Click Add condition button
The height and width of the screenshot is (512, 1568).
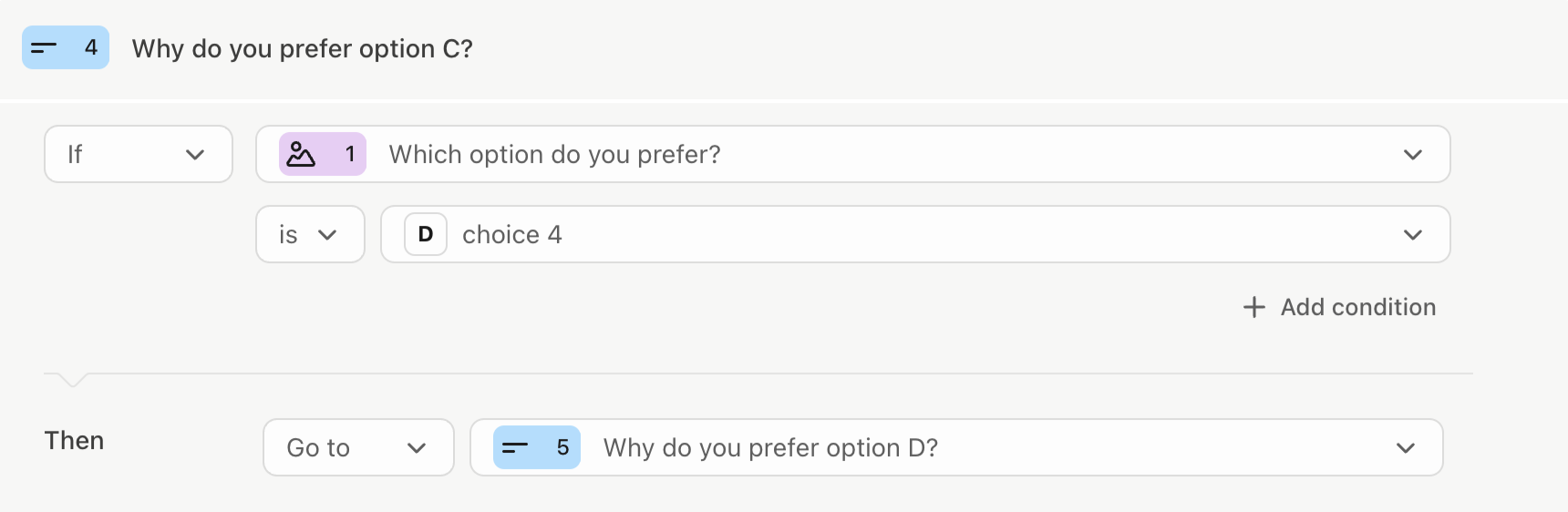(x=1339, y=307)
